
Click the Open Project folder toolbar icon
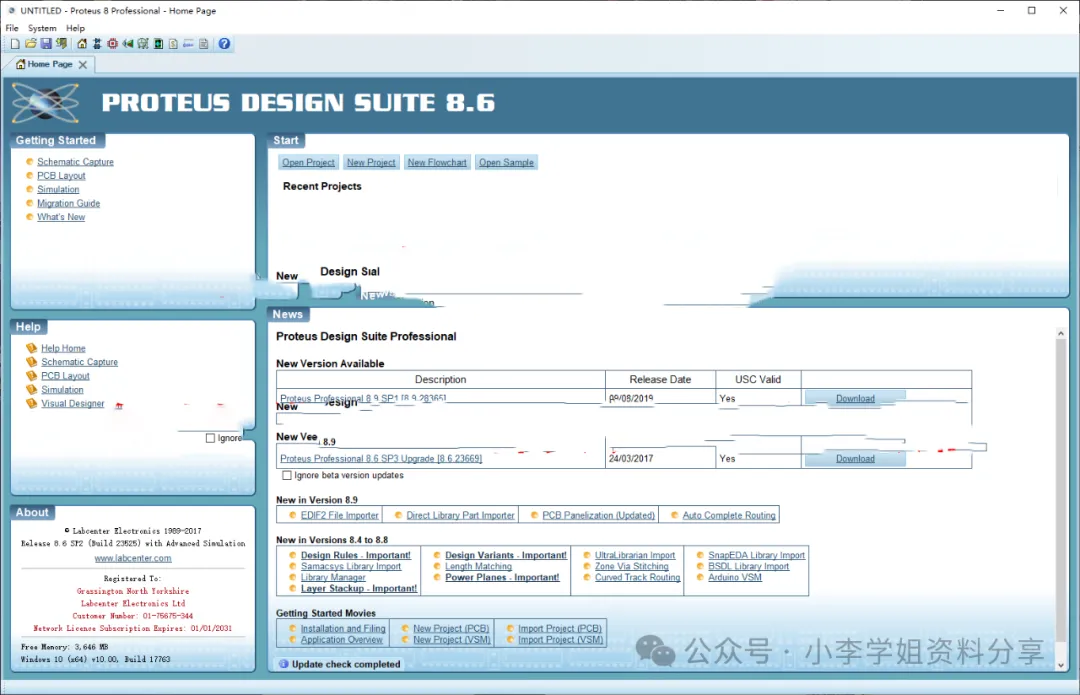pos(30,43)
